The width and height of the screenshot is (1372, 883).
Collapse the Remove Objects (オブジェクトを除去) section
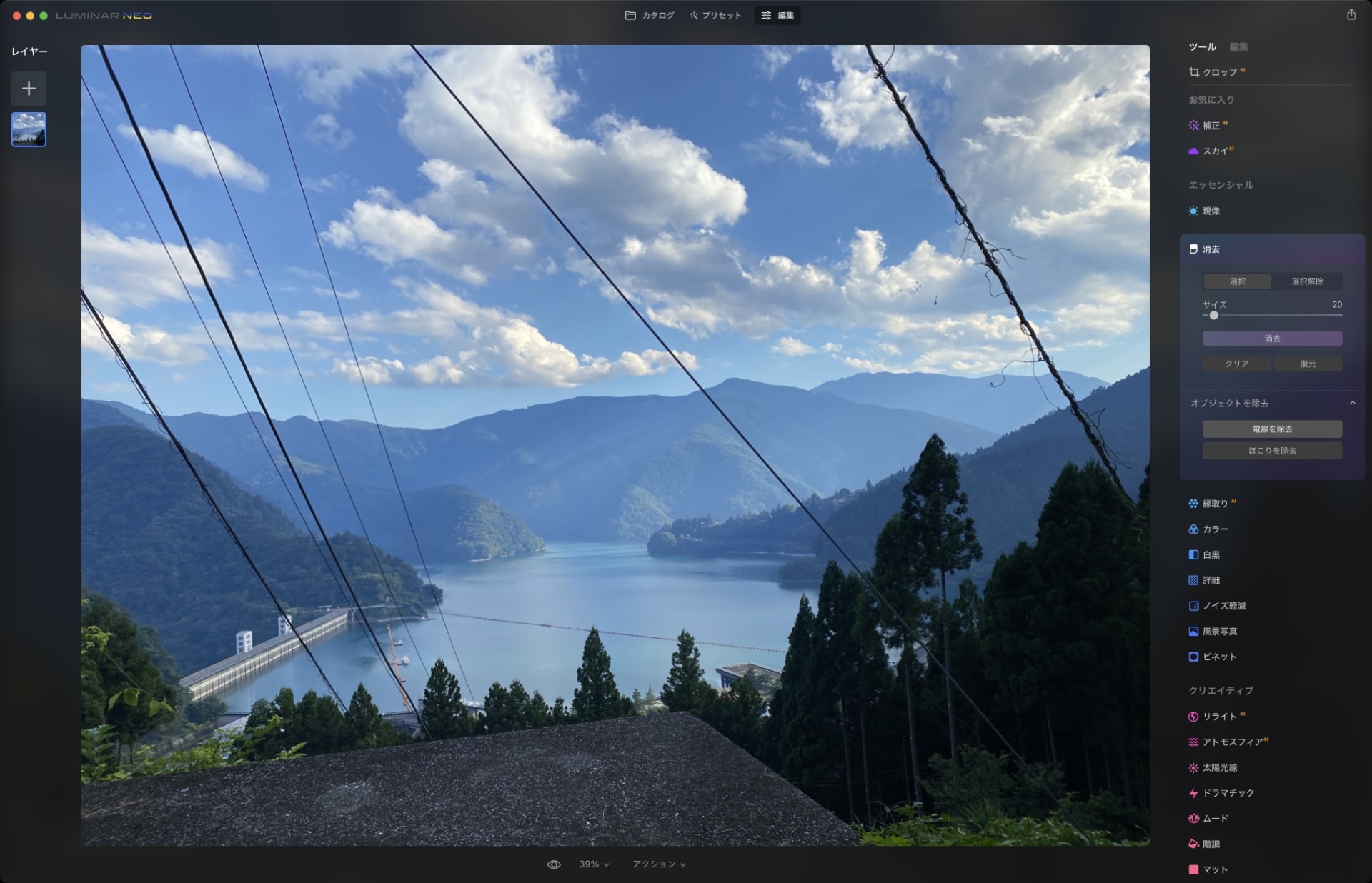pos(1352,404)
